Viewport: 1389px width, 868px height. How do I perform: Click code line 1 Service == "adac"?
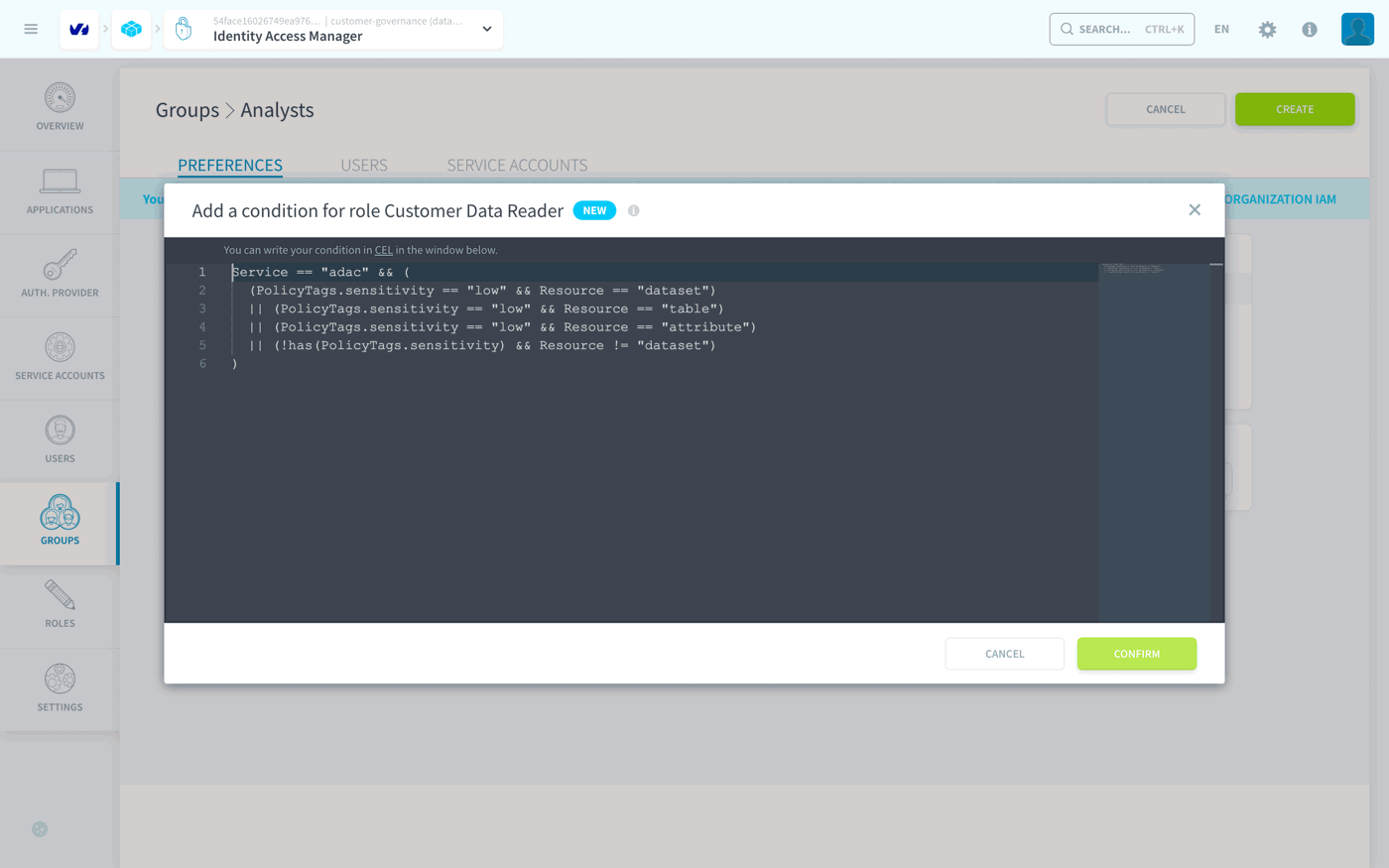pos(320,272)
